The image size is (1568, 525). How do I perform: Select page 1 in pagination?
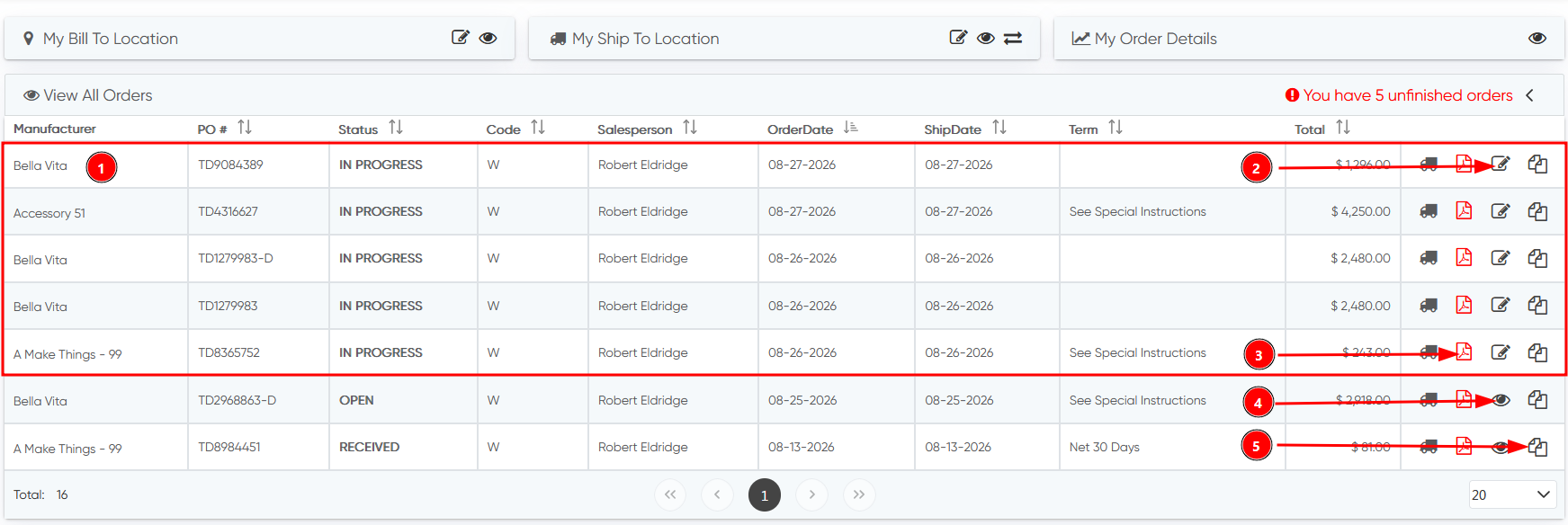click(x=765, y=494)
